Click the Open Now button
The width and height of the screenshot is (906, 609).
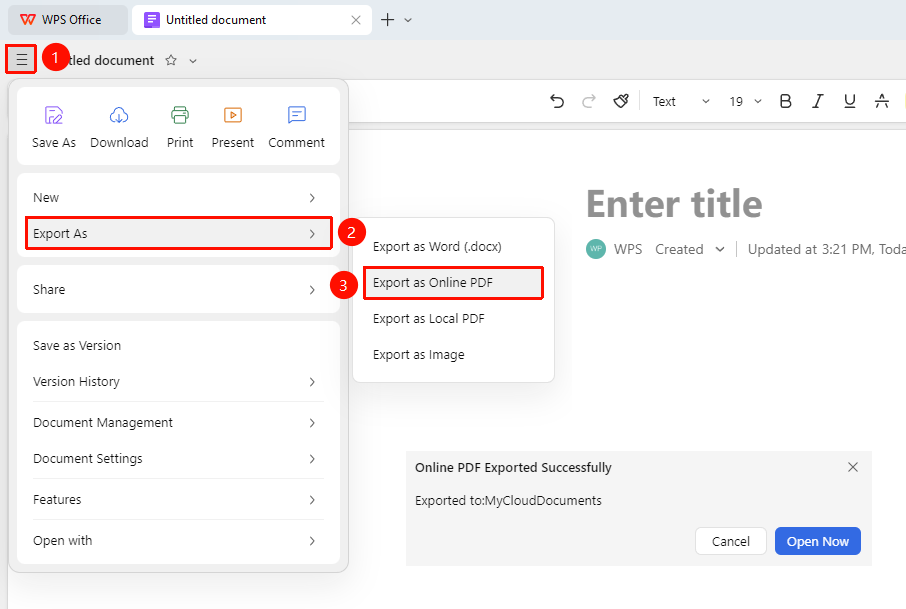click(818, 541)
